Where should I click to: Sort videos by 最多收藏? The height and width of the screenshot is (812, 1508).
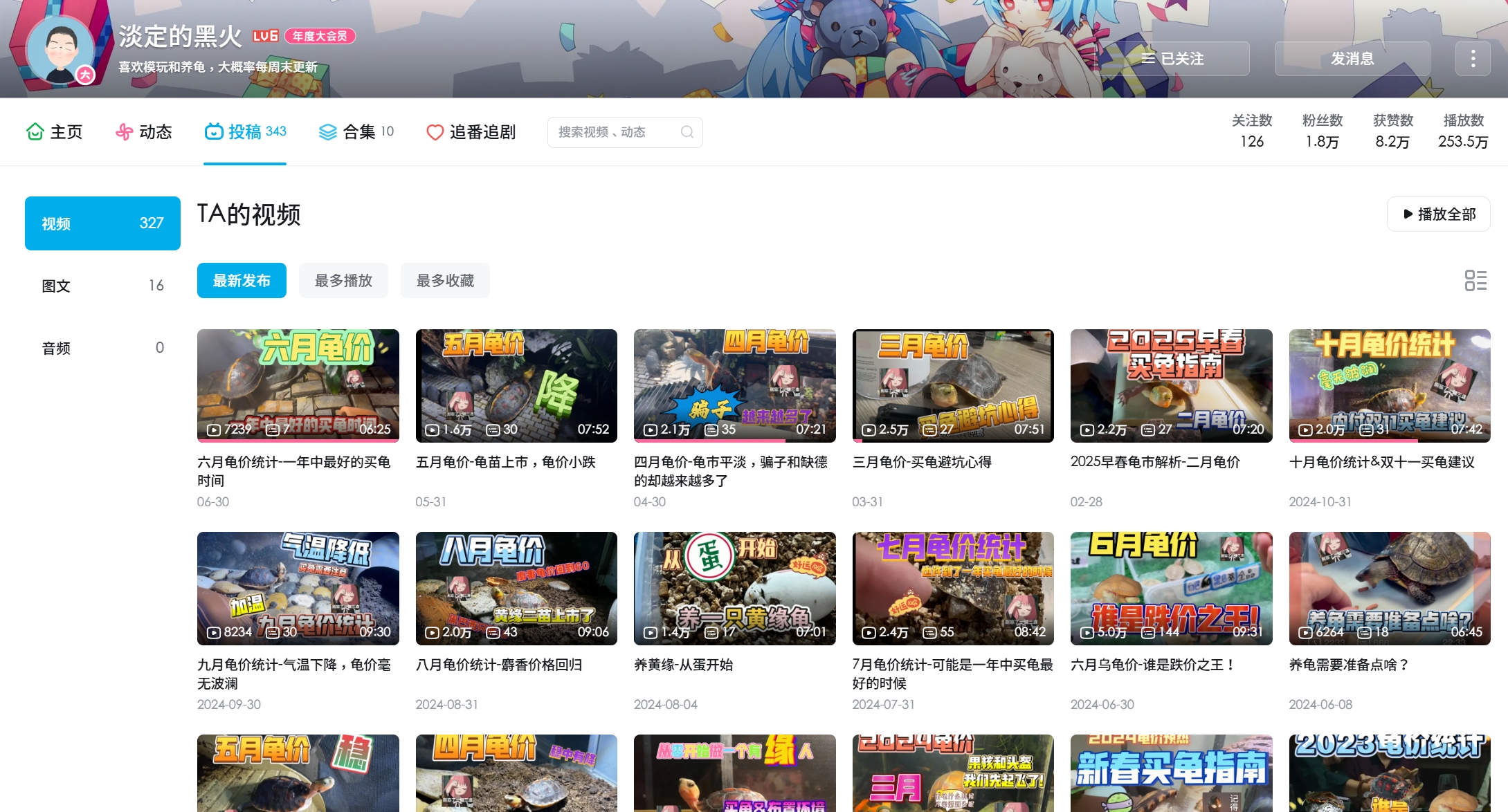point(445,281)
